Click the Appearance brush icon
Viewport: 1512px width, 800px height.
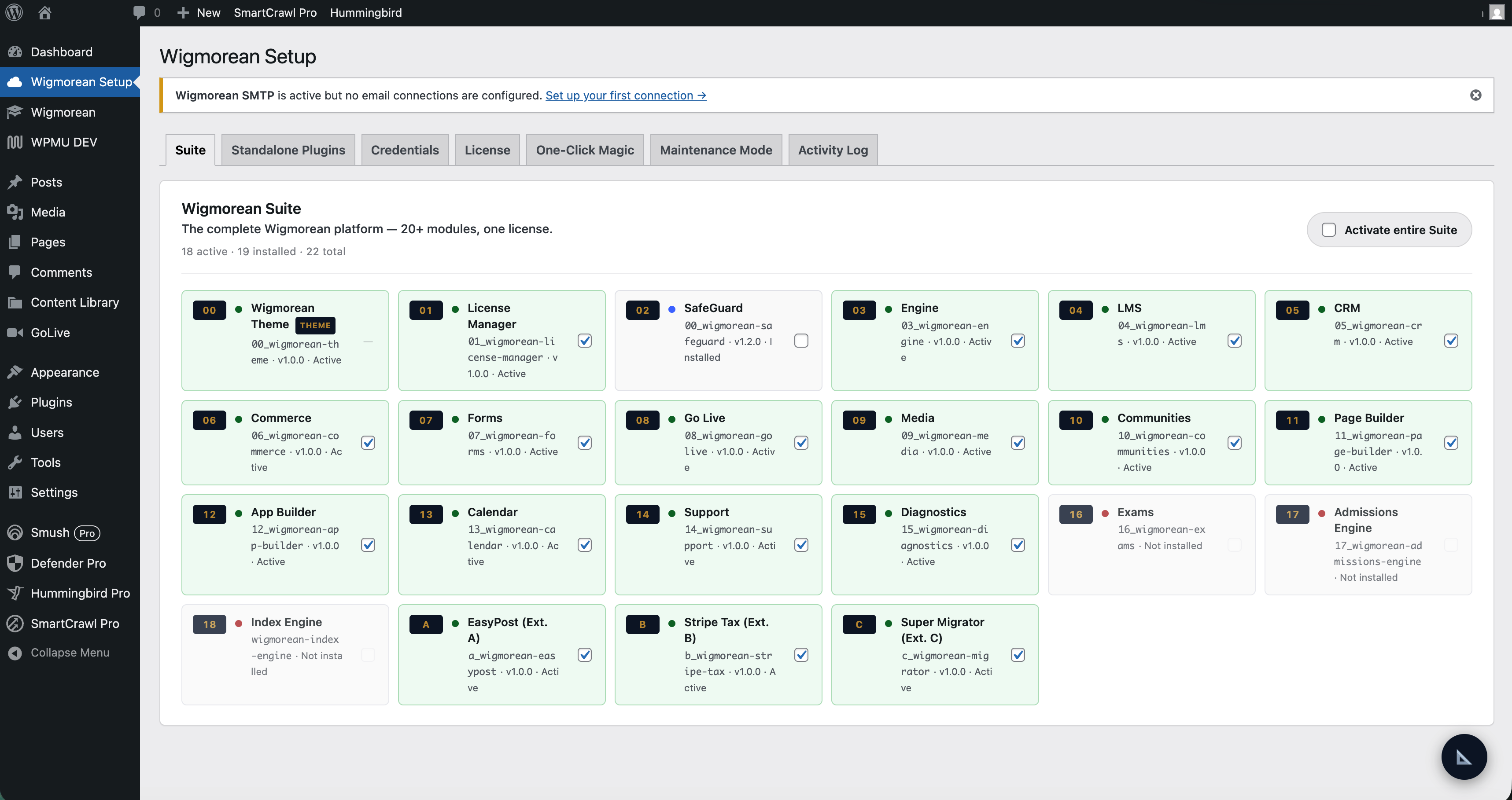click(x=15, y=372)
